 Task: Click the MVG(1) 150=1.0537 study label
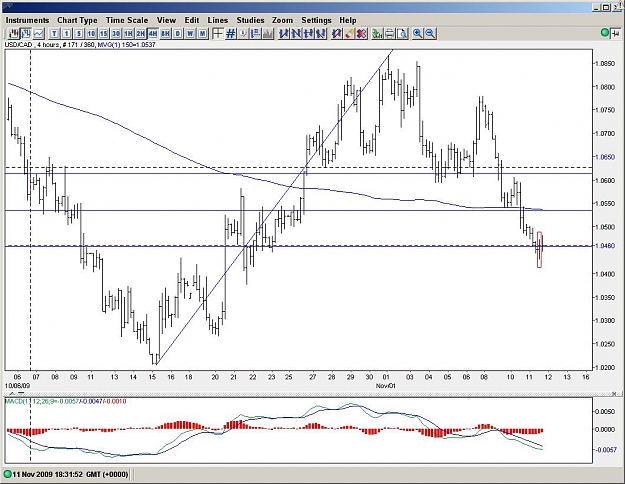click(x=126, y=45)
